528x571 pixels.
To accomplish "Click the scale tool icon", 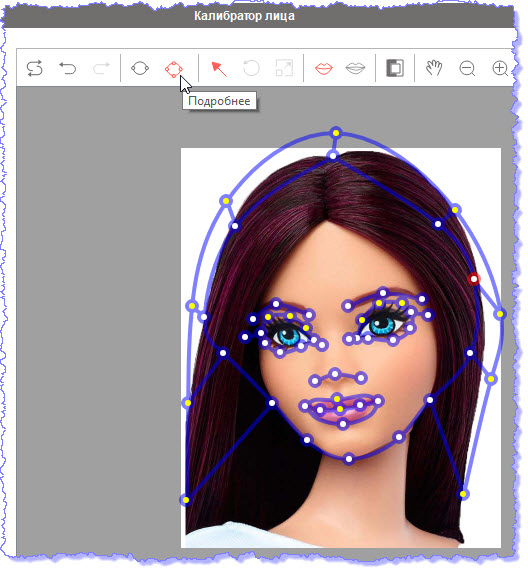I will (284, 68).
